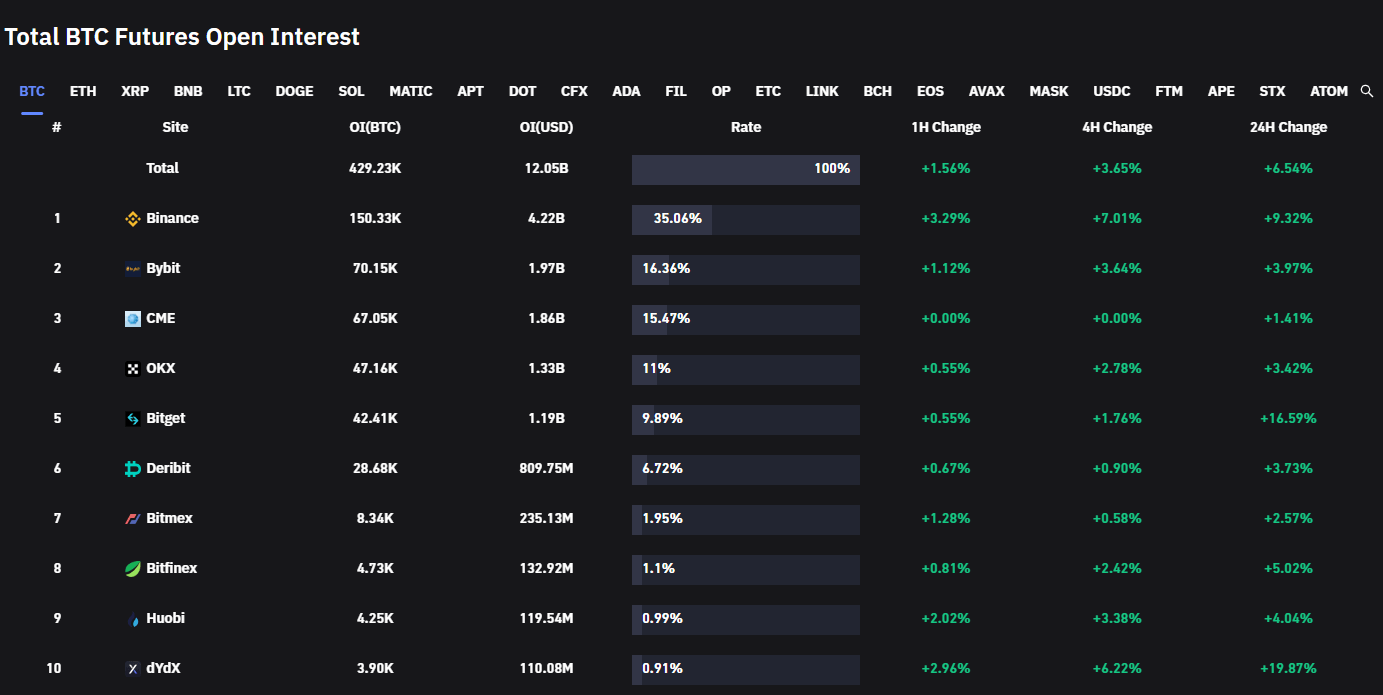Switch to the DOGE tab
The height and width of the screenshot is (695, 1383).
pyautogui.click(x=294, y=91)
